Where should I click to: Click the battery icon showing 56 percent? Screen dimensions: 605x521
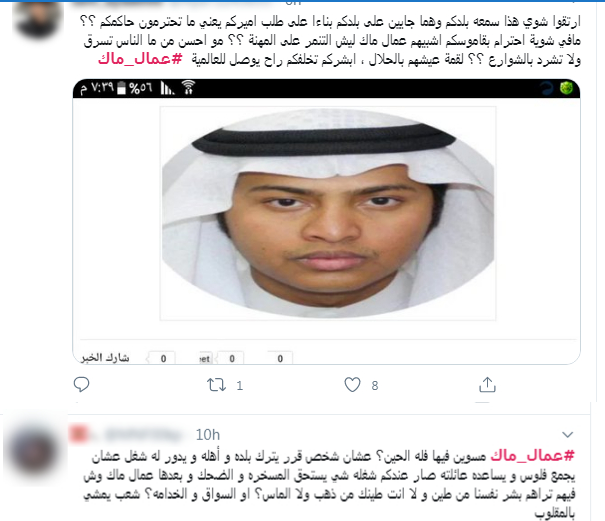[x=122, y=88]
